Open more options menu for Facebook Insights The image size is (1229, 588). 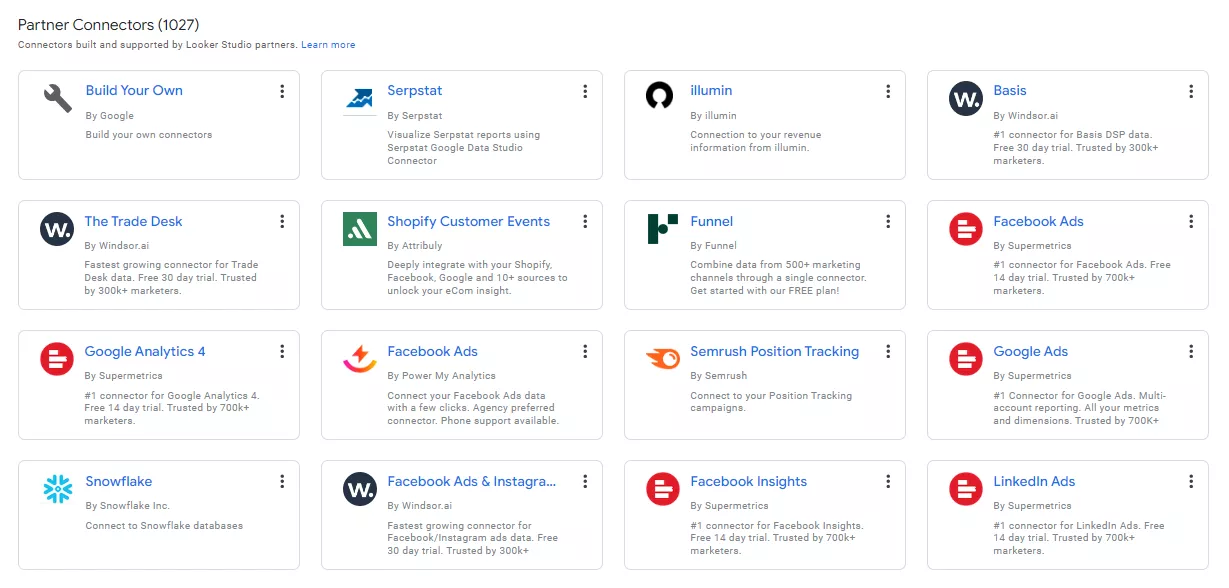888,481
